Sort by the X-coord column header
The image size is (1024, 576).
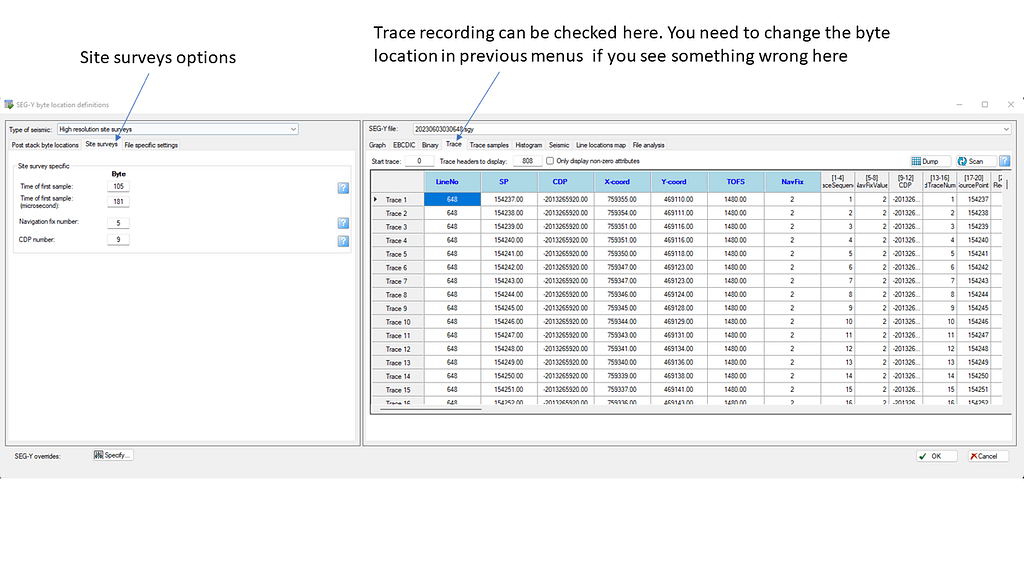point(617,182)
